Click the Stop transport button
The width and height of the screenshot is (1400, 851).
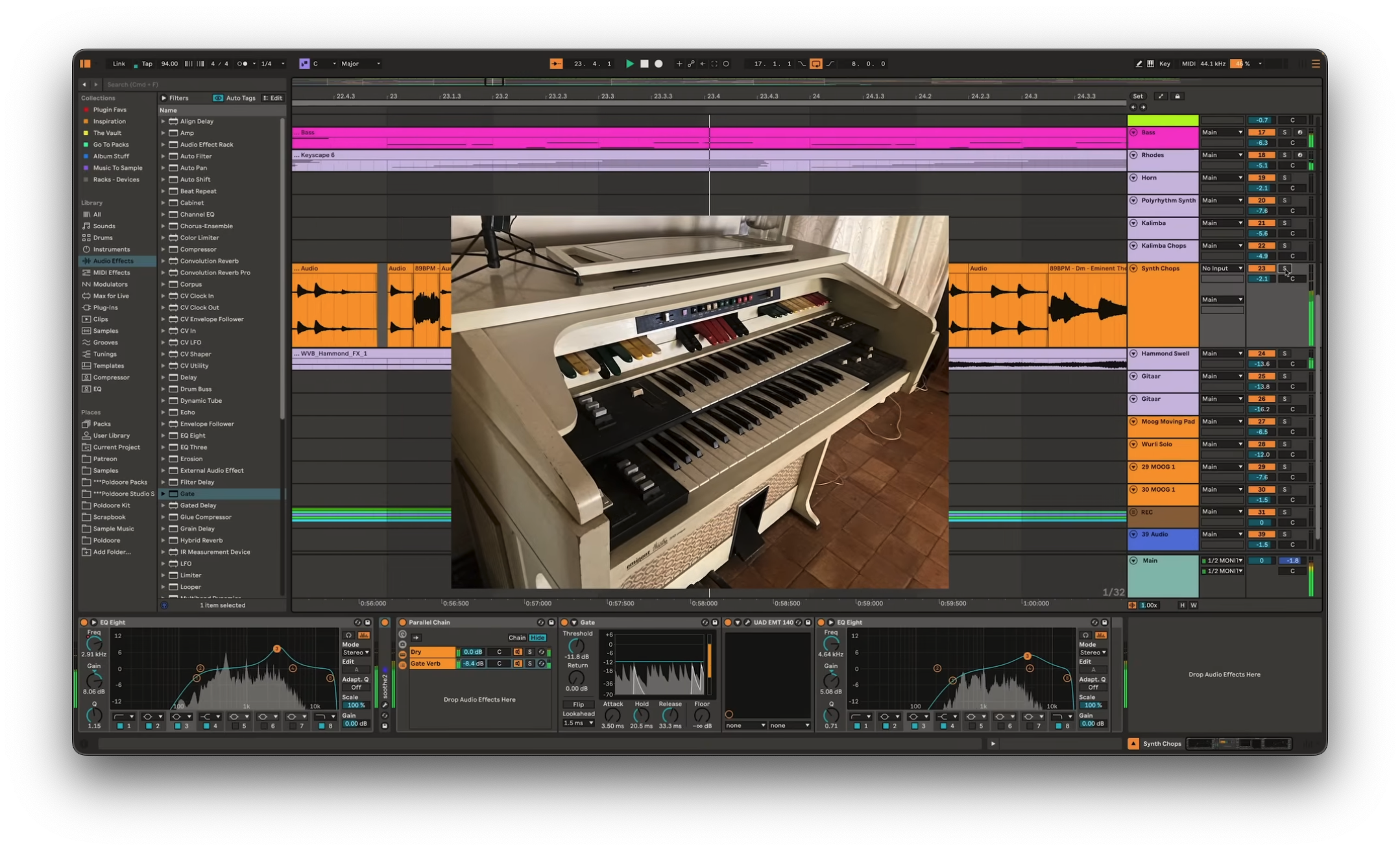point(644,64)
